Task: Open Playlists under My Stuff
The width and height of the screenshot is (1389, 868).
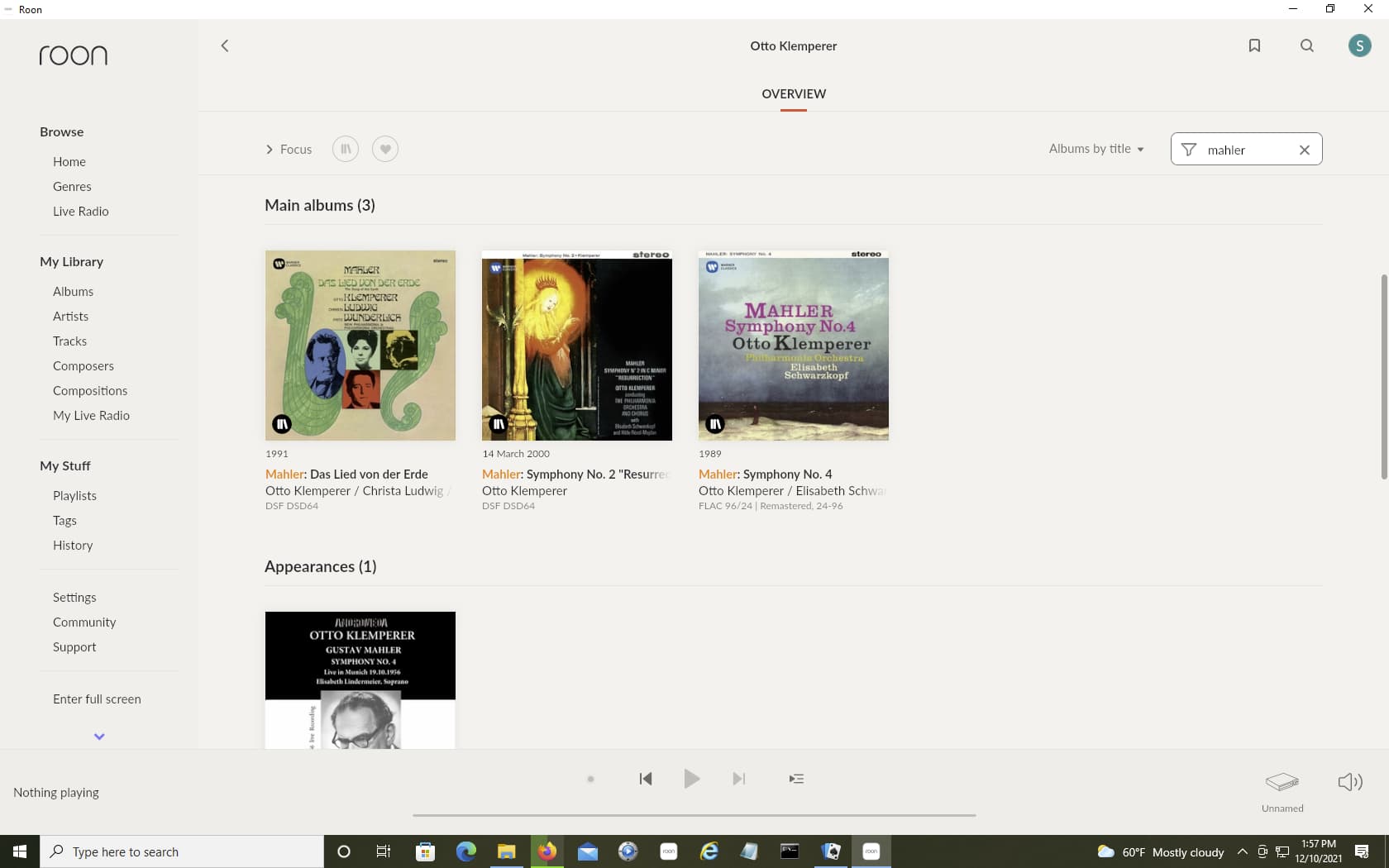Action: [x=74, y=495]
